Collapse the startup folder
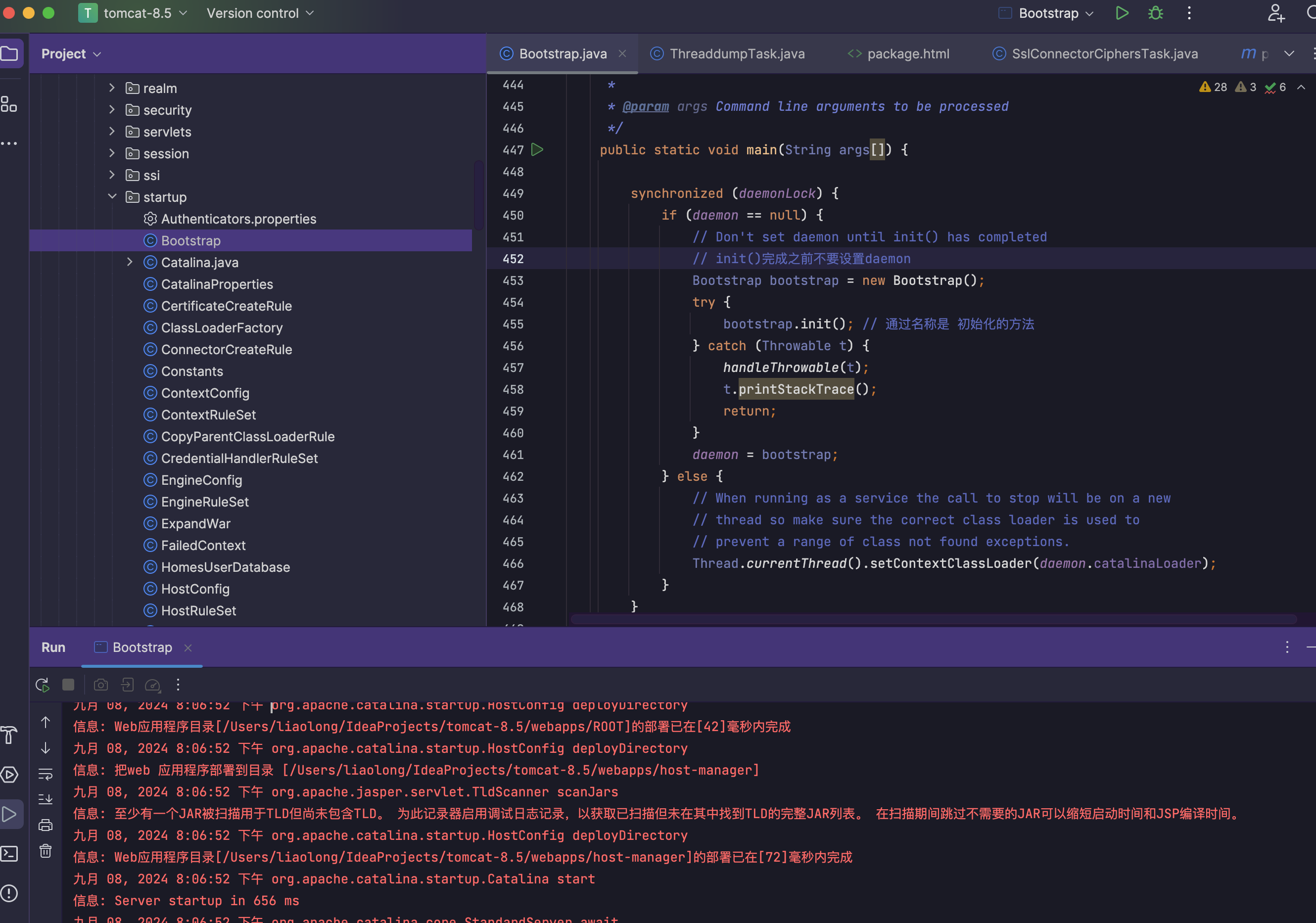This screenshot has height=923, width=1316. click(112, 196)
